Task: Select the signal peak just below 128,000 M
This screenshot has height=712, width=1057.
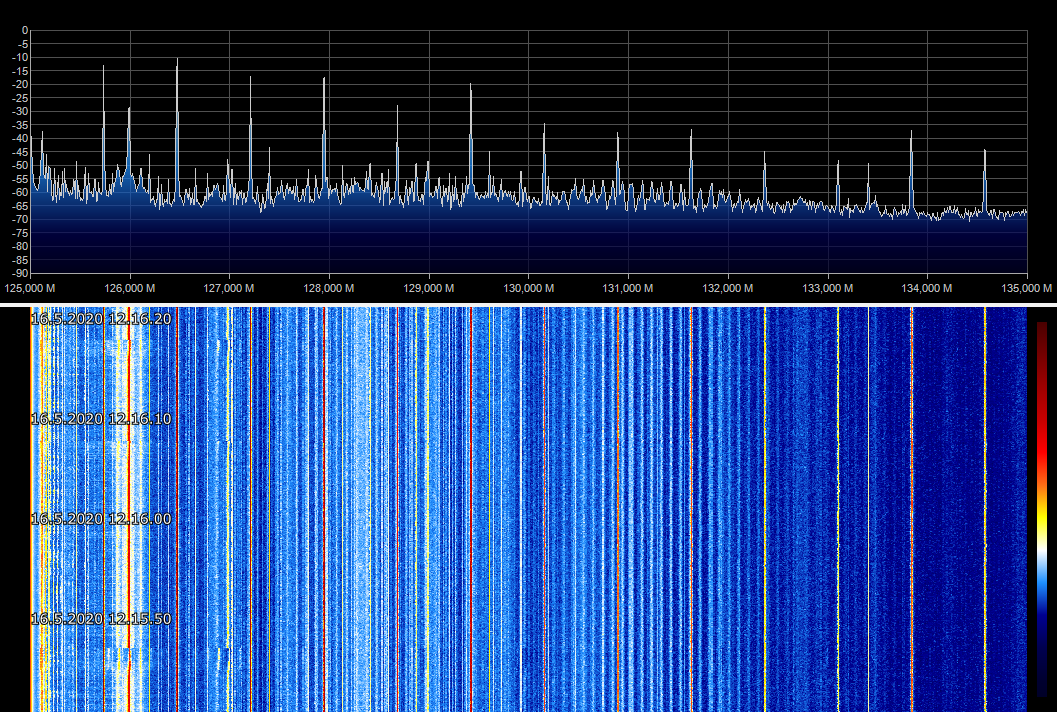Action: [x=324, y=80]
